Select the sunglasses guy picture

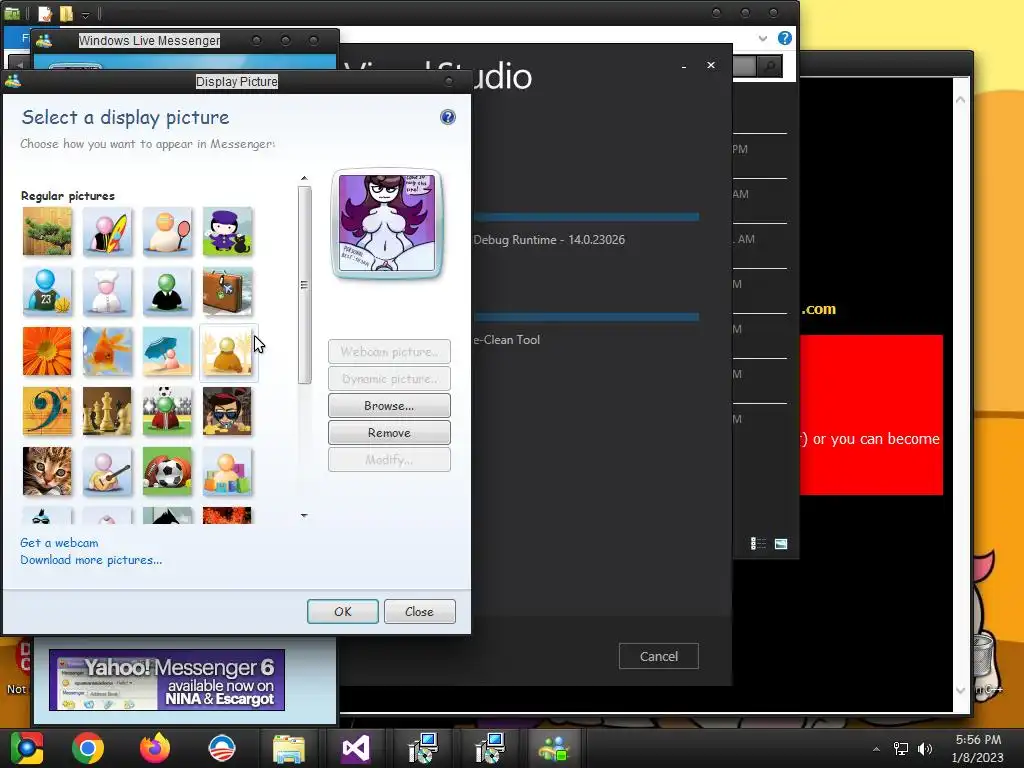click(x=227, y=411)
